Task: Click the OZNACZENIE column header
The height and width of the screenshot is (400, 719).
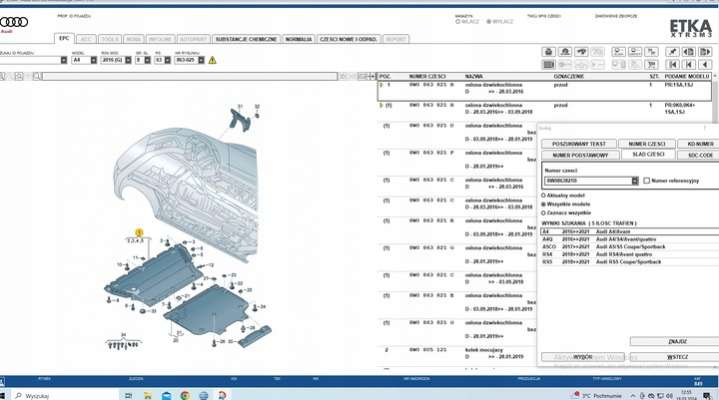Action: click(568, 77)
